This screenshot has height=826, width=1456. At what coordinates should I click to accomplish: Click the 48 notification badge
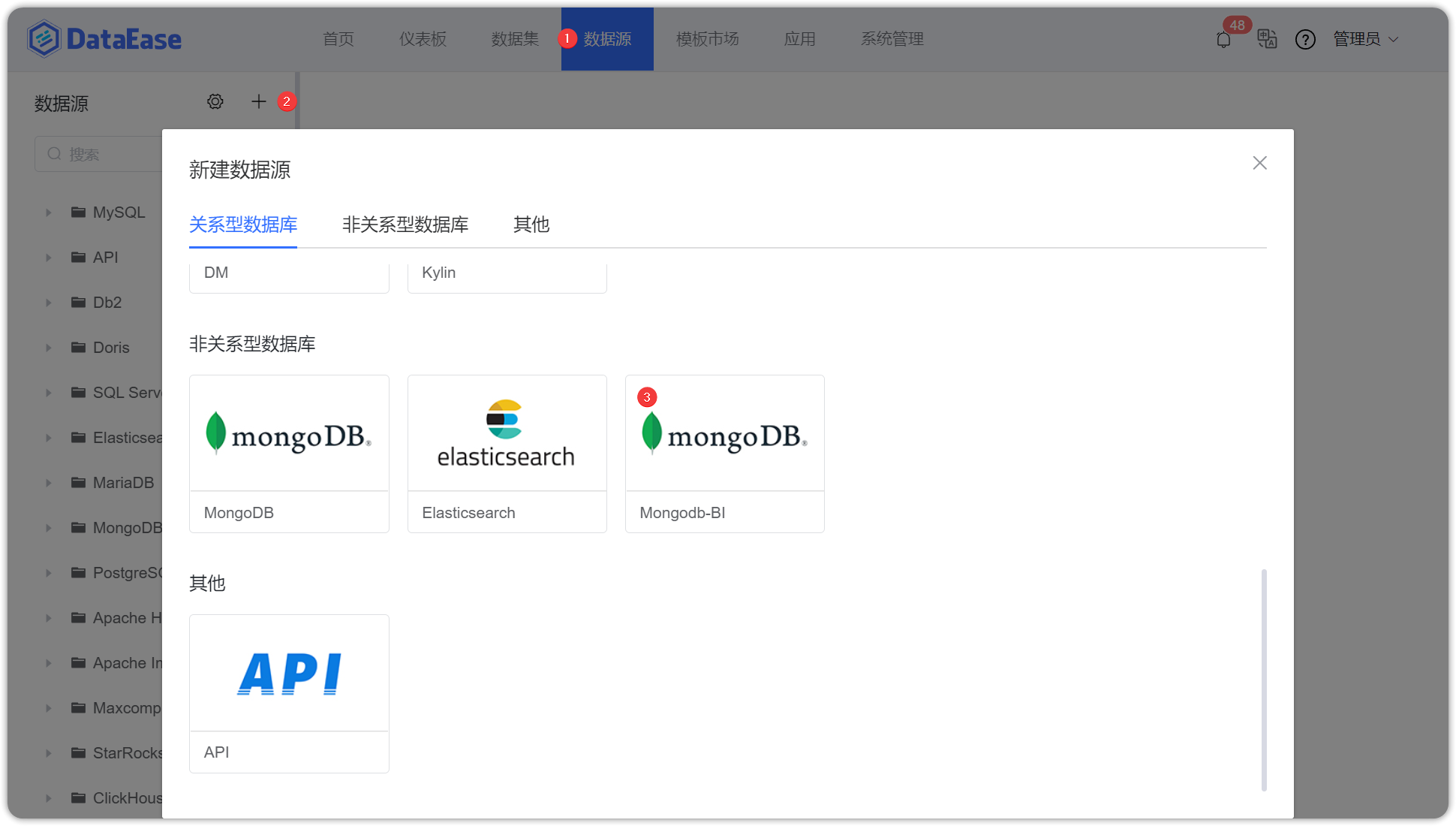1237,25
